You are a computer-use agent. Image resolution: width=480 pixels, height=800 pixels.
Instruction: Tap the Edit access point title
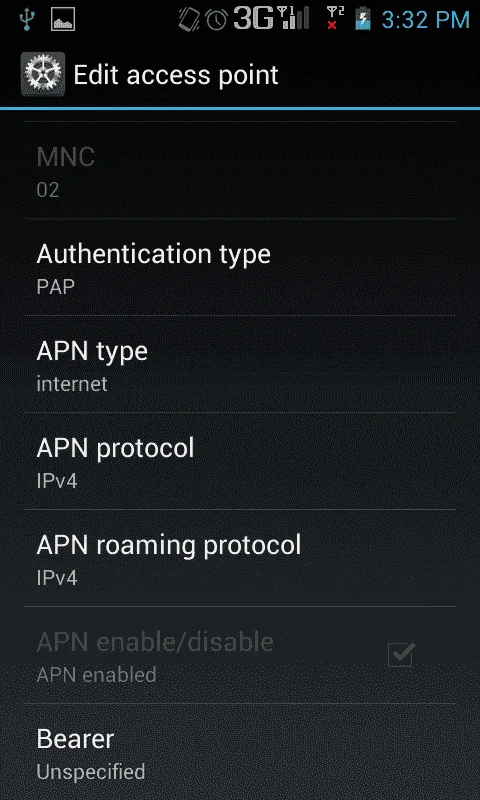point(176,76)
